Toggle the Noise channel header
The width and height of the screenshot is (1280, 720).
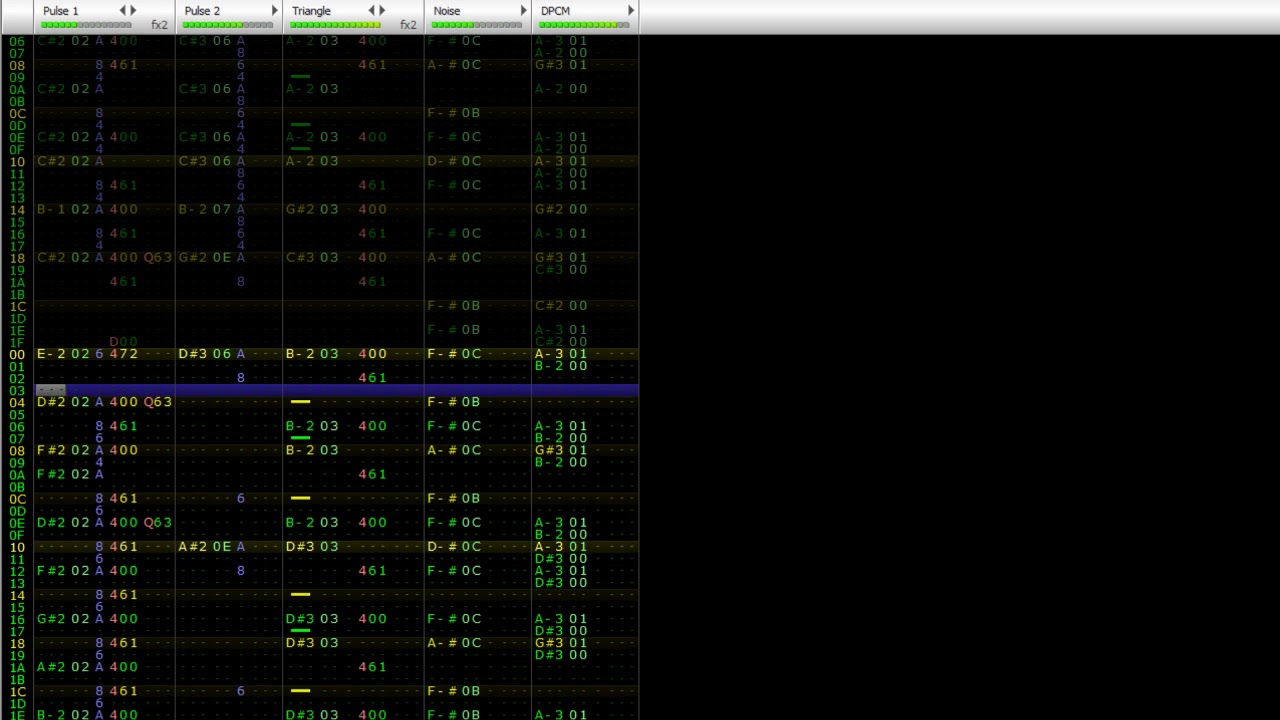coord(447,11)
